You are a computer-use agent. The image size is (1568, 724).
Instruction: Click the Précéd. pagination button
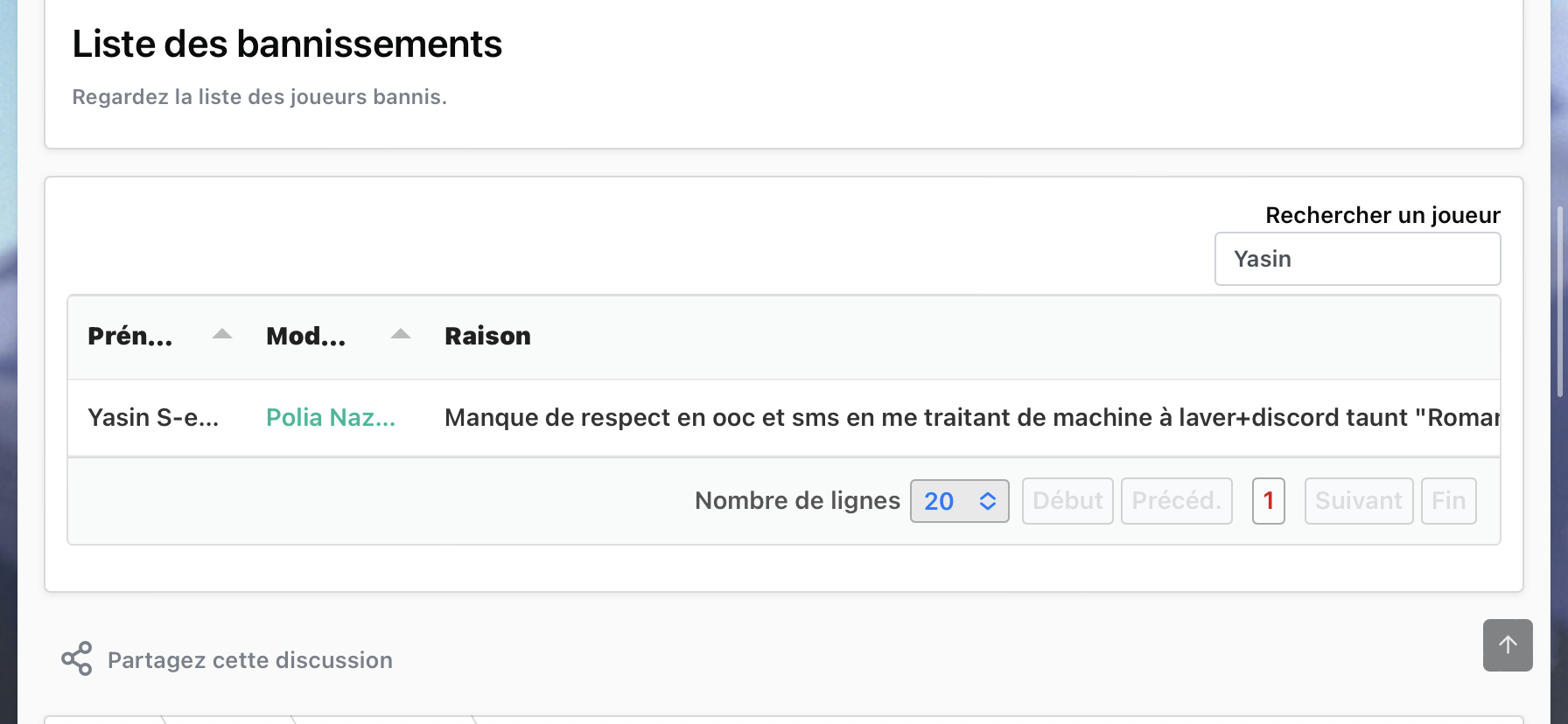1177,501
